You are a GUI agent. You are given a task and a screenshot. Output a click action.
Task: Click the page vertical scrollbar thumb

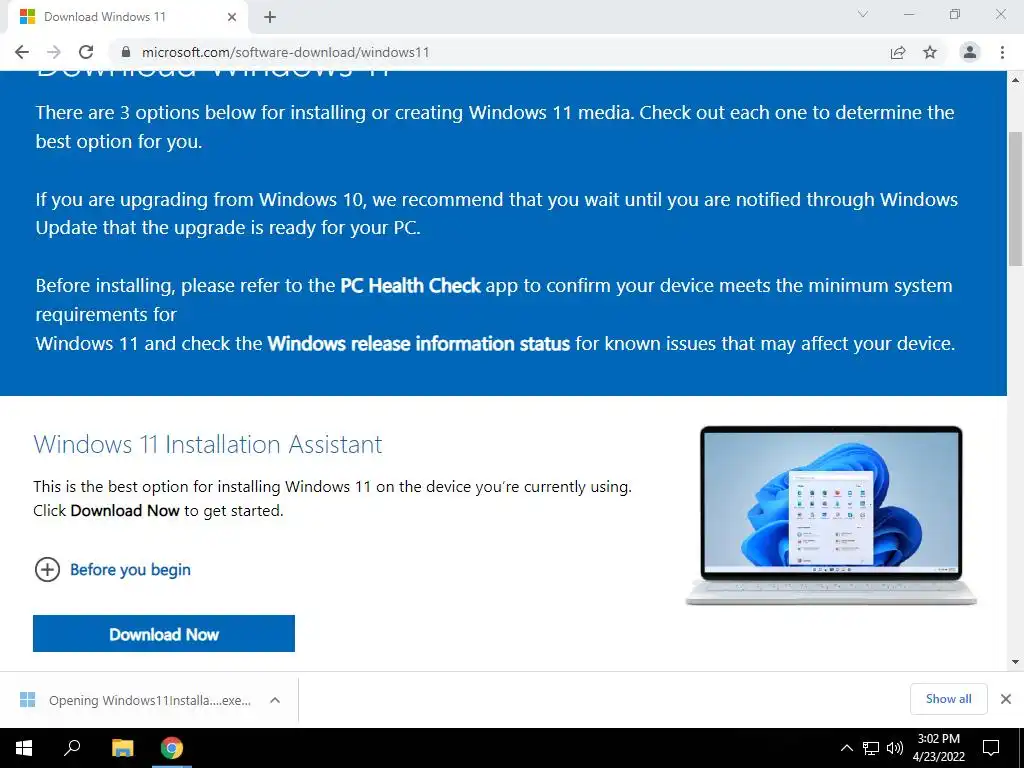(x=1015, y=199)
